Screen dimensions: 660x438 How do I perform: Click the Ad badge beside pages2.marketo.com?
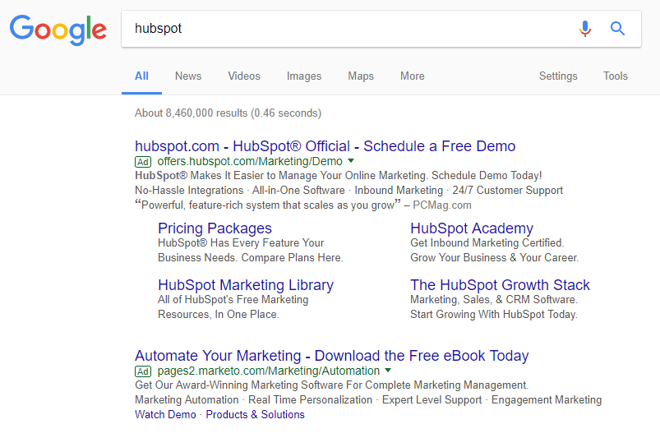coord(143,371)
